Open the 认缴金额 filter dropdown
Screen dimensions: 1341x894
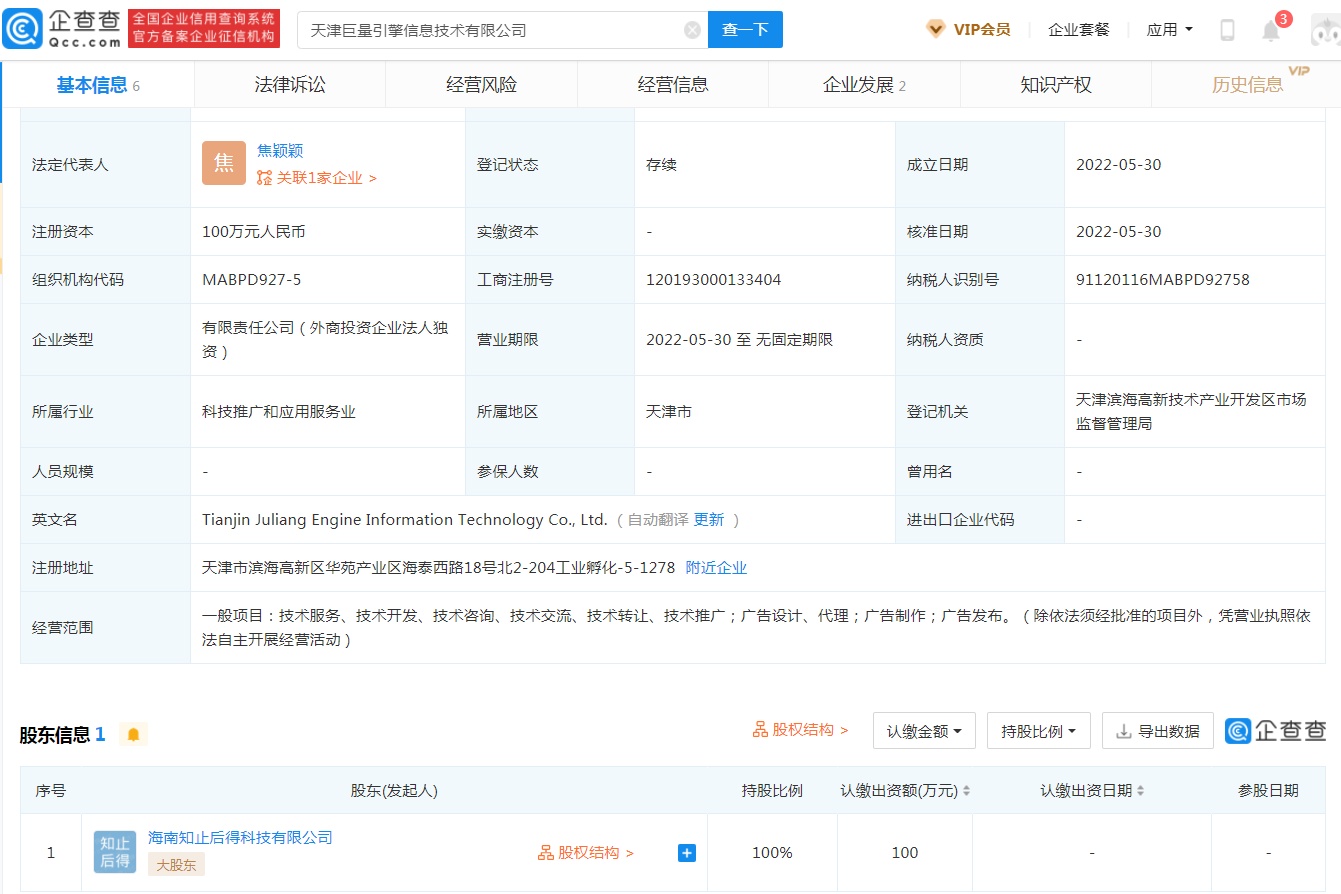click(924, 731)
